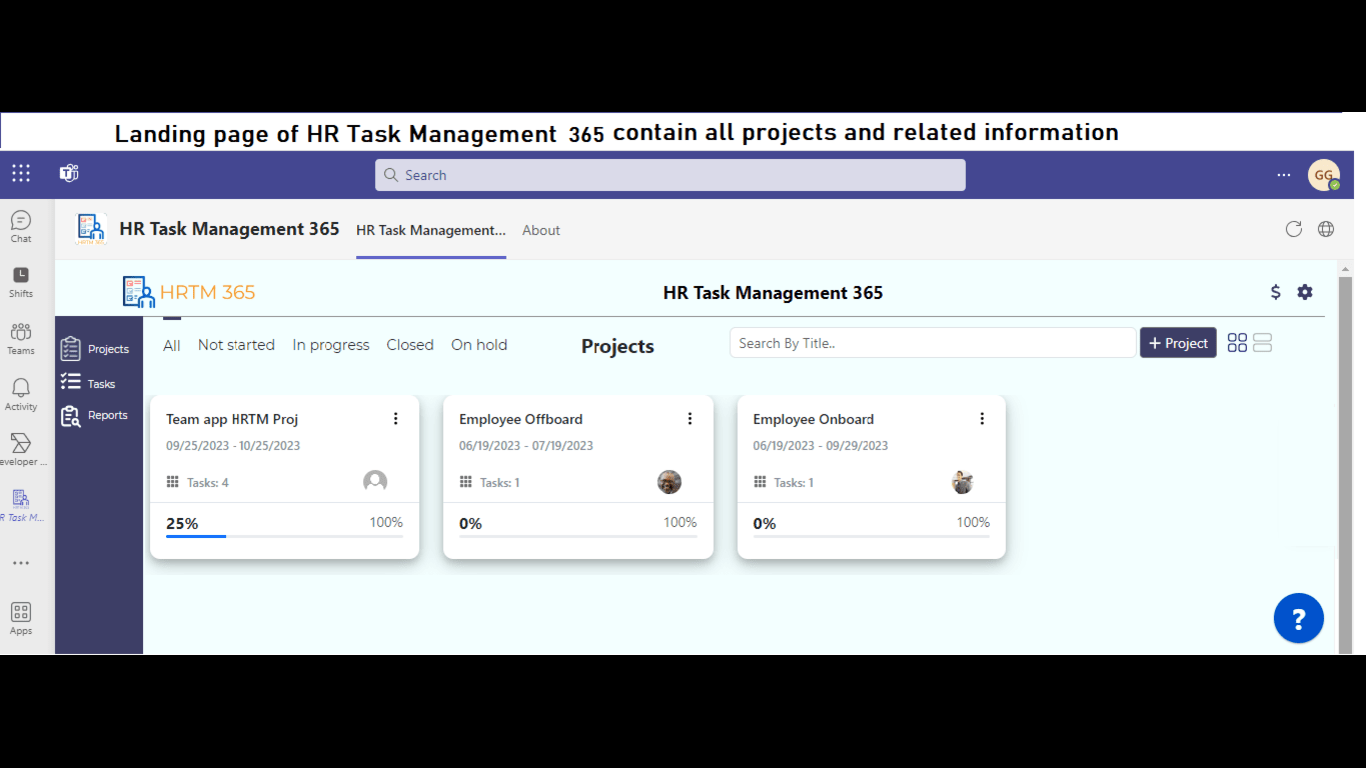1366x768 pixels.
Task: Click Tasks: 4 on Team app card
Action: pyautogui.click(x=197, y=483)
